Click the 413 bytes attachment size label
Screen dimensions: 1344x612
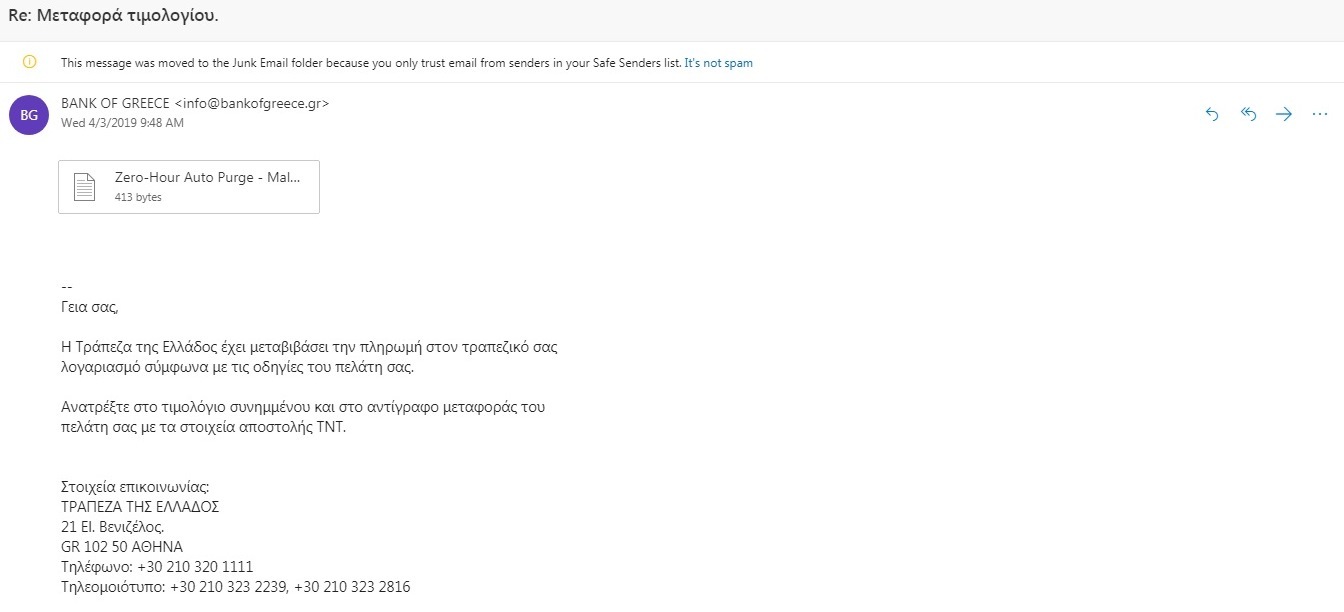[138, 197]
